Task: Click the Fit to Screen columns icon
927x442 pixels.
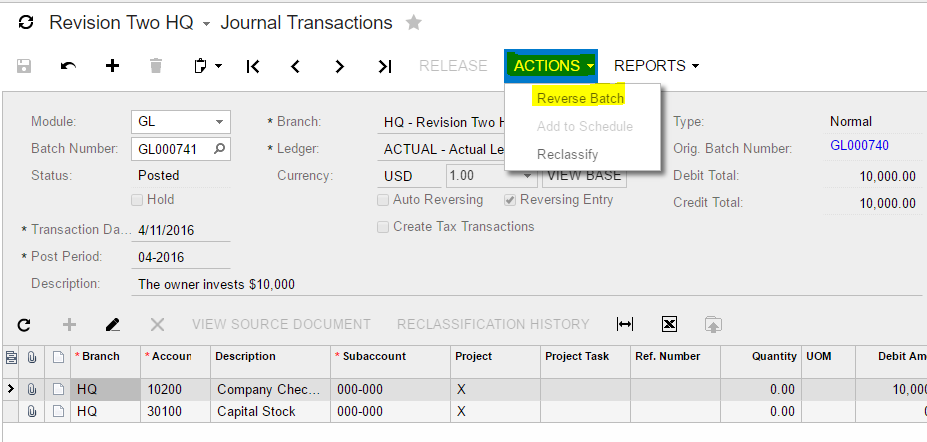Action: click(x=625, y=324)
